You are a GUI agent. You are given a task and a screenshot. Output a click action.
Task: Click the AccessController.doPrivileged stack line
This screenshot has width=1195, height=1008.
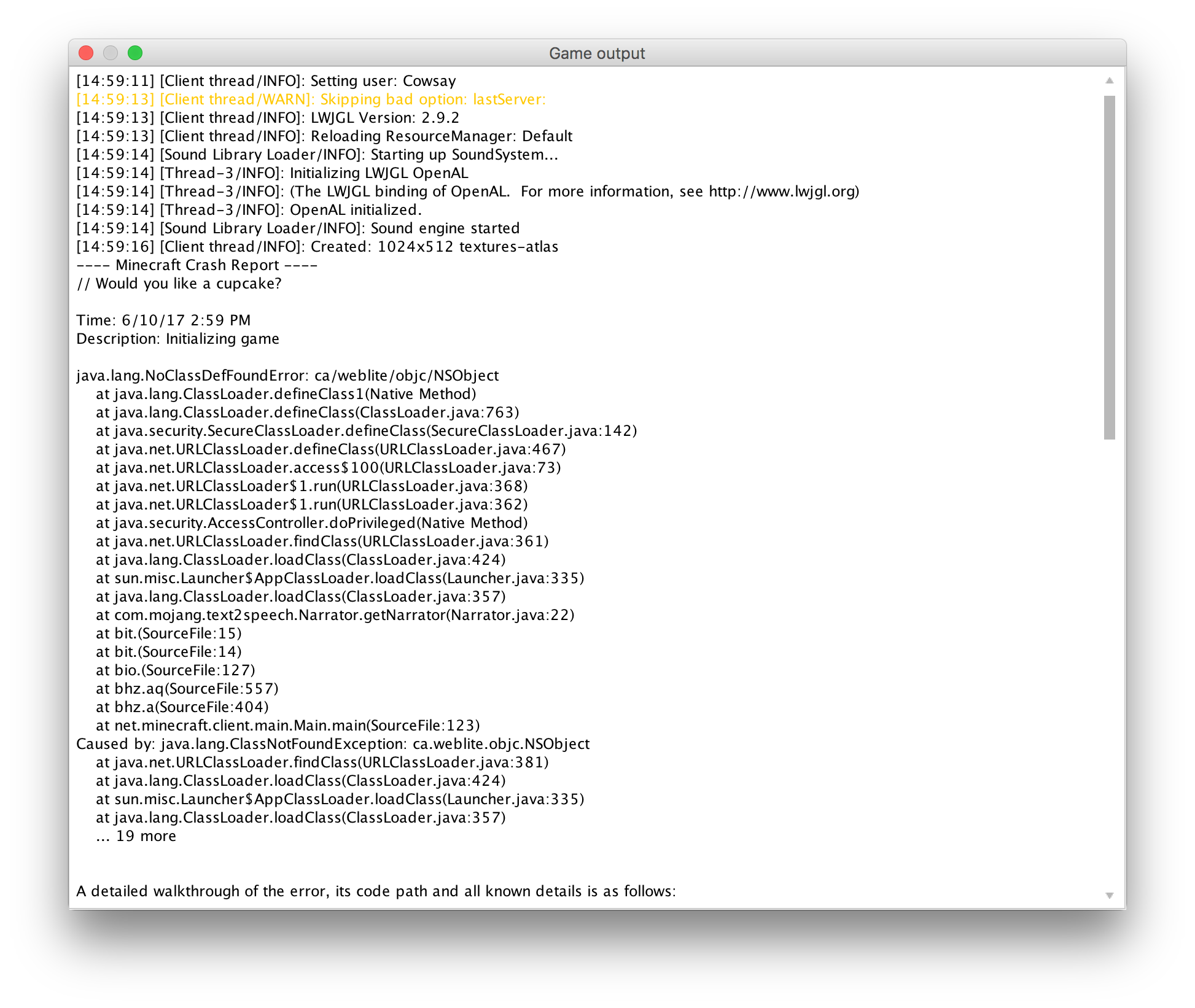click(x=312, y=523)
